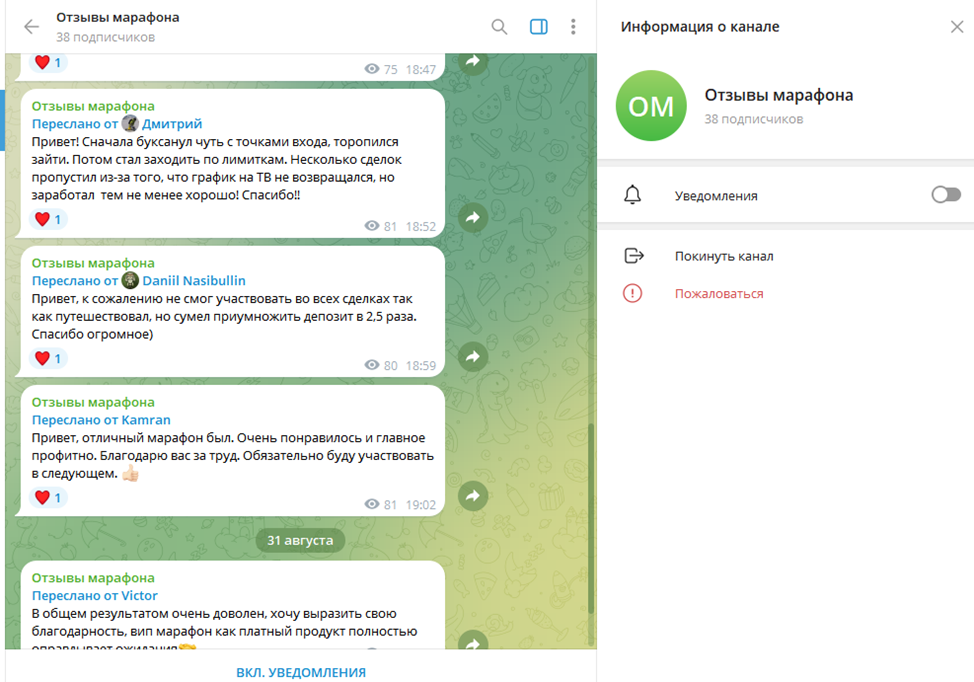Close the channel information panel

coord(957,27)
